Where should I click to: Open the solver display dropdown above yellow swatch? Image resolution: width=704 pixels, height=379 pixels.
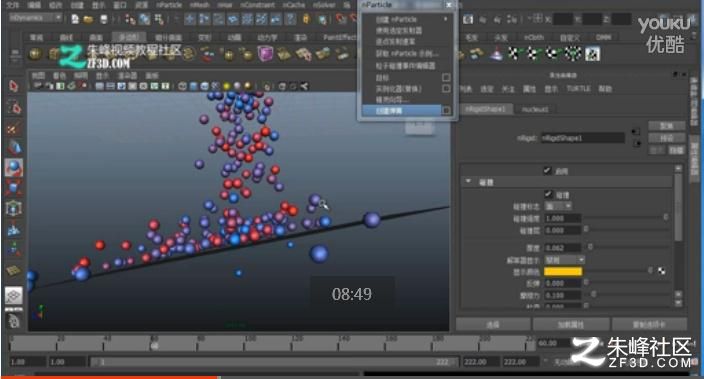click(564, 260)
